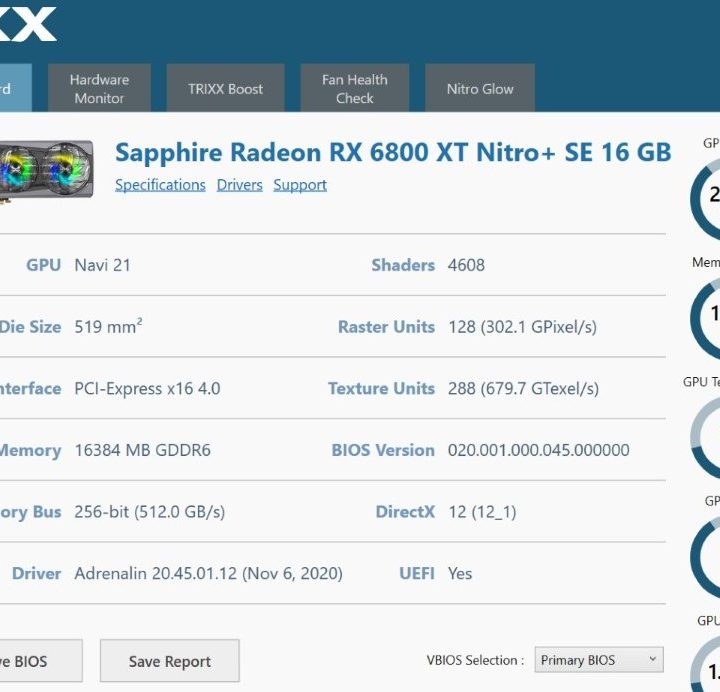
Task: Select the BIOS Version value 020.001.000.045.000000
Action: (539, 450)
